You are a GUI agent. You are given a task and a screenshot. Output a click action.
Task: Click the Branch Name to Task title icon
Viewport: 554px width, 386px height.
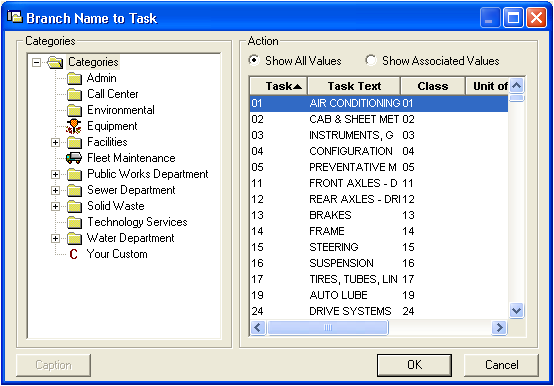[14, 17]
